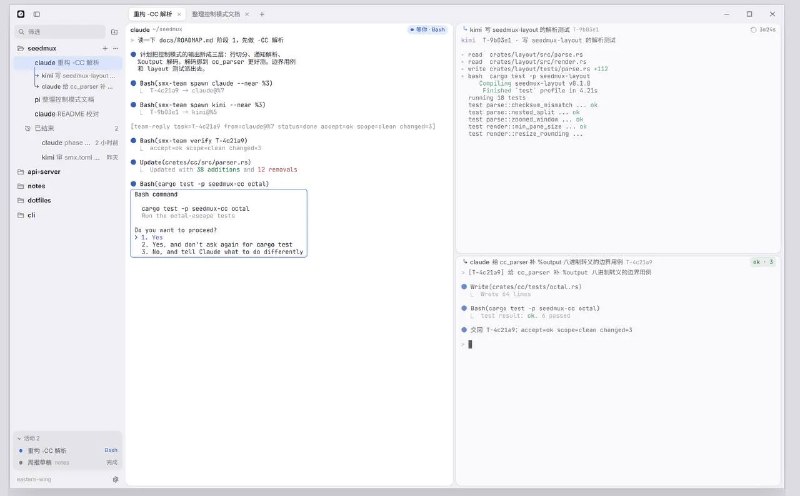800x496 pixels.
Task: Switch to the second tab
Action: 216,14
